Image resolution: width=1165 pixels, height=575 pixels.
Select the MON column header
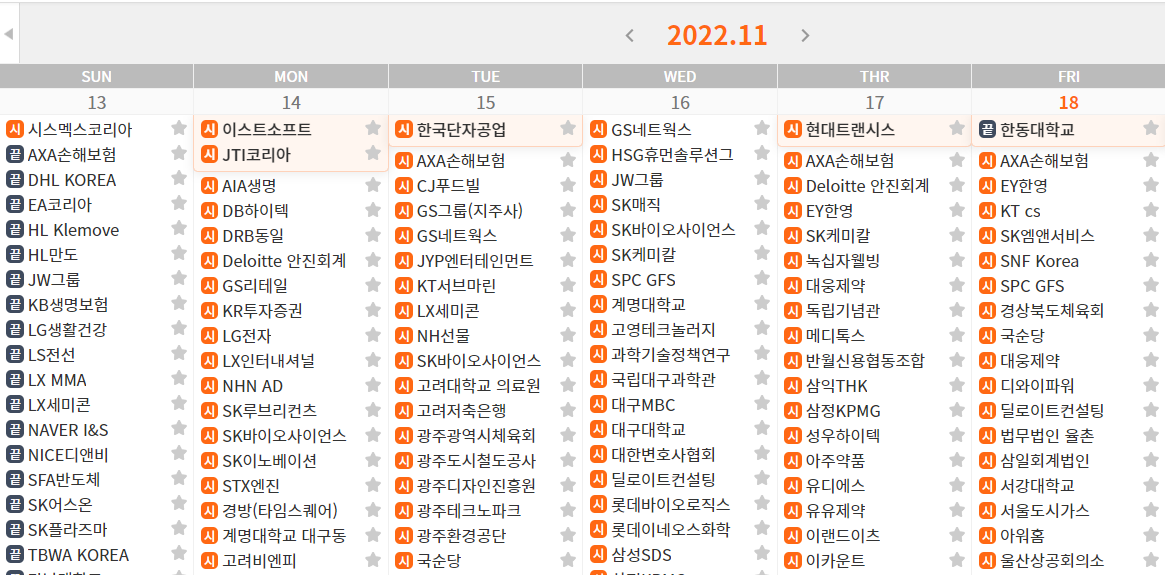point(291,77)
